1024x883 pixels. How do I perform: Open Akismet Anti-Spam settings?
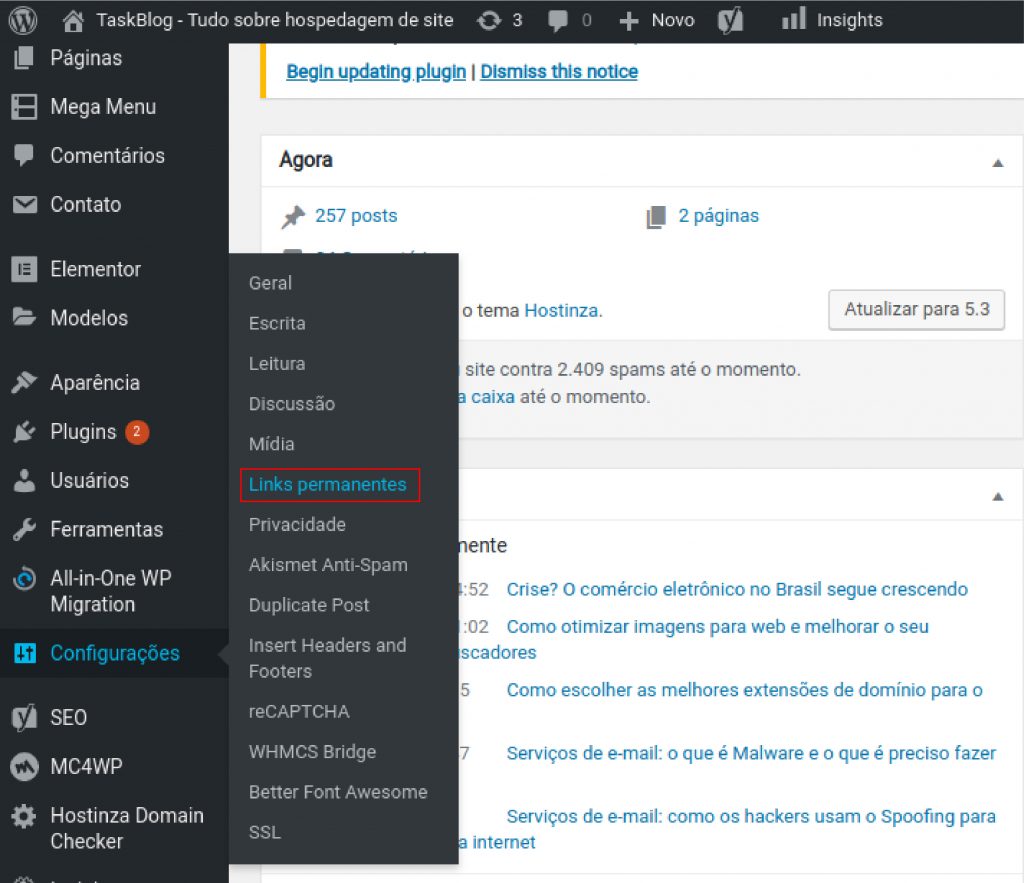click(328, 565)
